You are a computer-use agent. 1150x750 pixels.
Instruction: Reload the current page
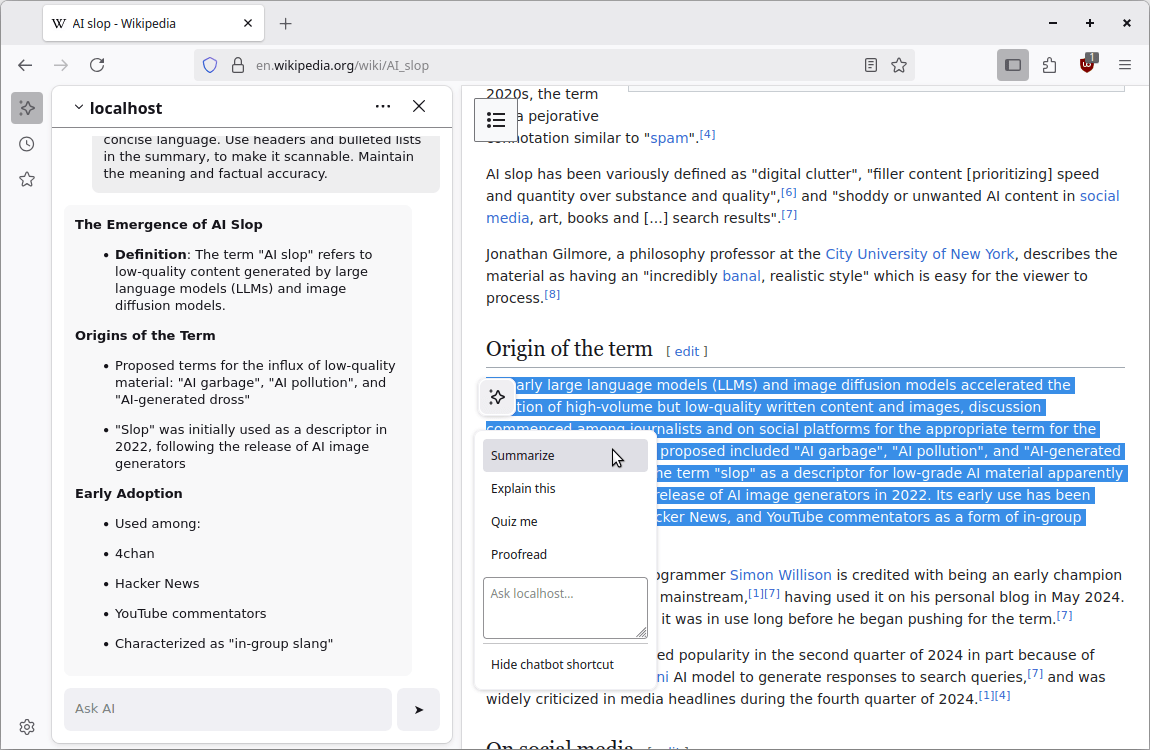97,65
